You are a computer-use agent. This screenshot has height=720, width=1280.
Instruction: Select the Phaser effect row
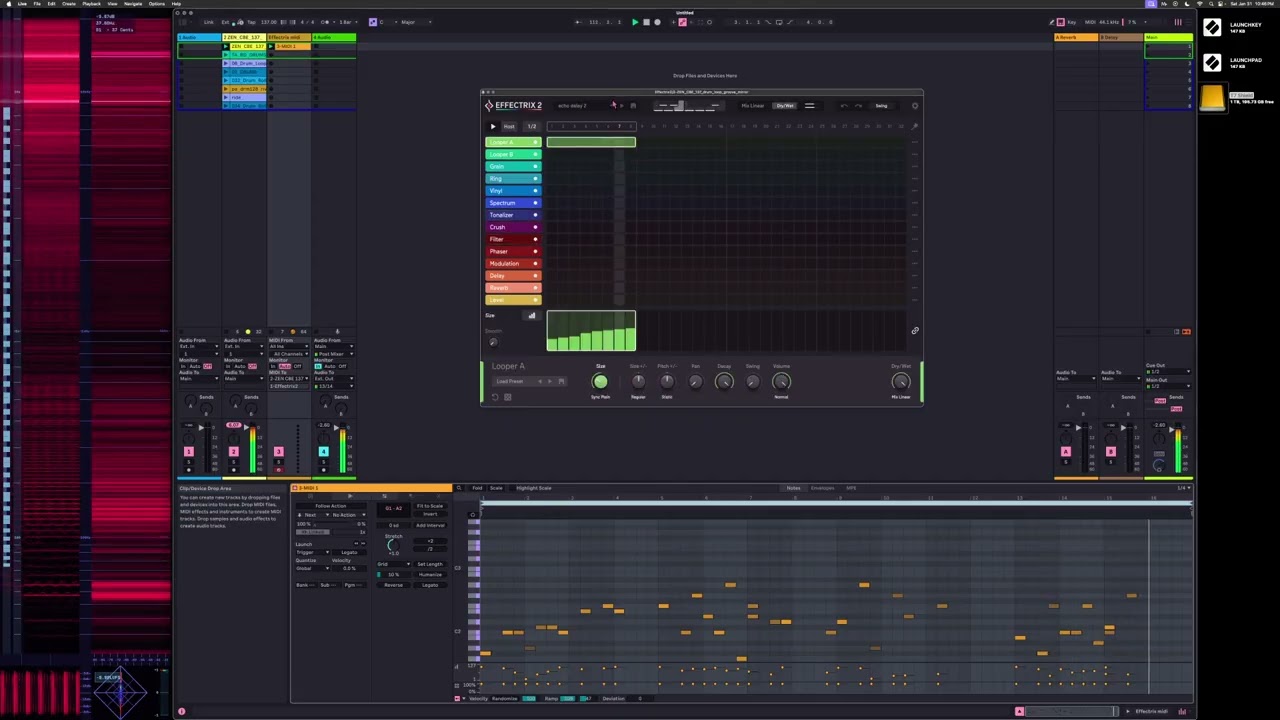click(513, 251)
